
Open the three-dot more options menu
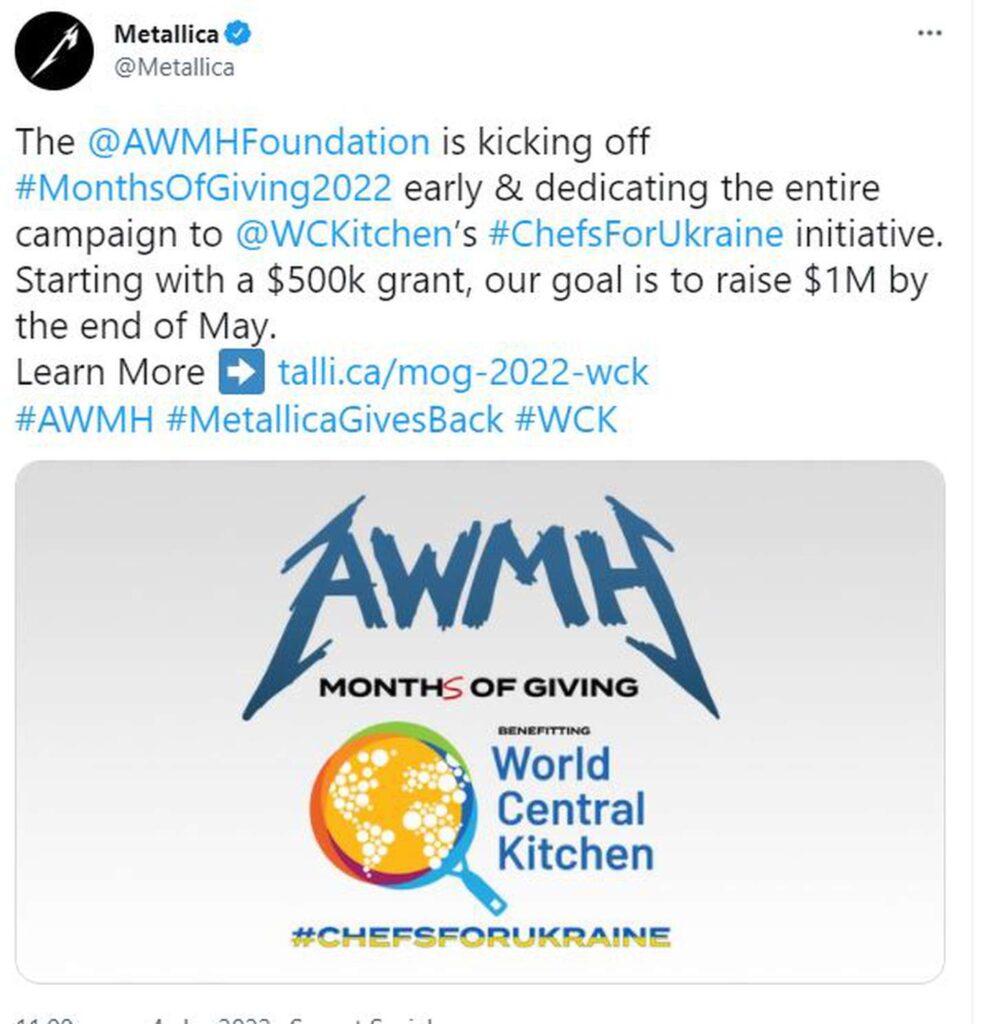[929, 33]
